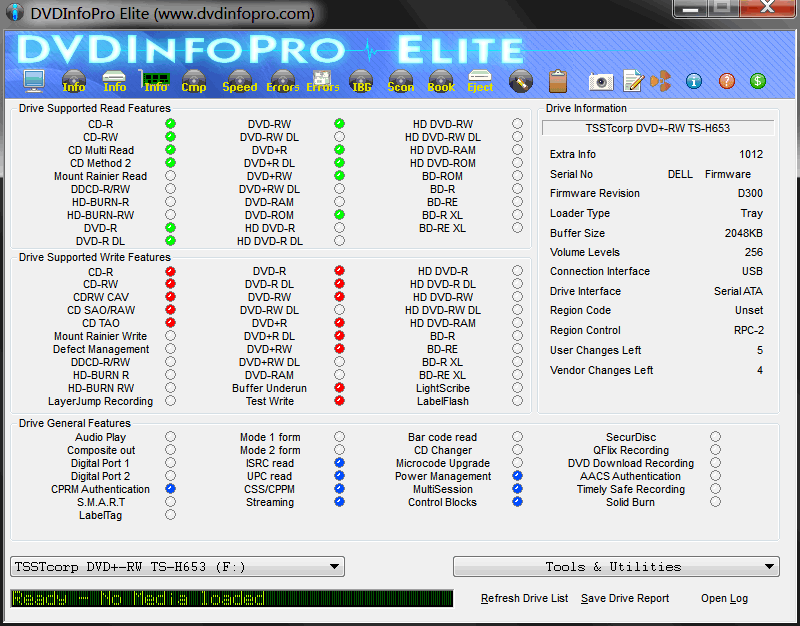
Task: Click the MultiSession feature indicator
Action: click(x=517, y=488)
